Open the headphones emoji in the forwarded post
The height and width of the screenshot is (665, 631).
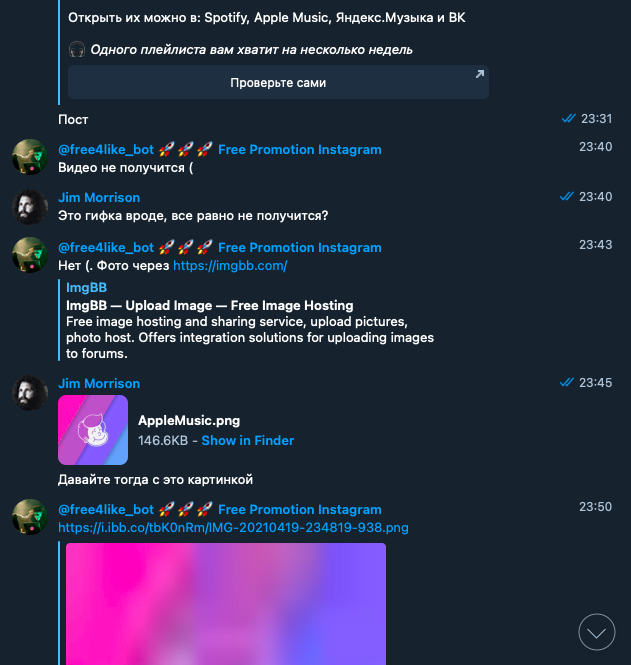[x=77, y=50]
